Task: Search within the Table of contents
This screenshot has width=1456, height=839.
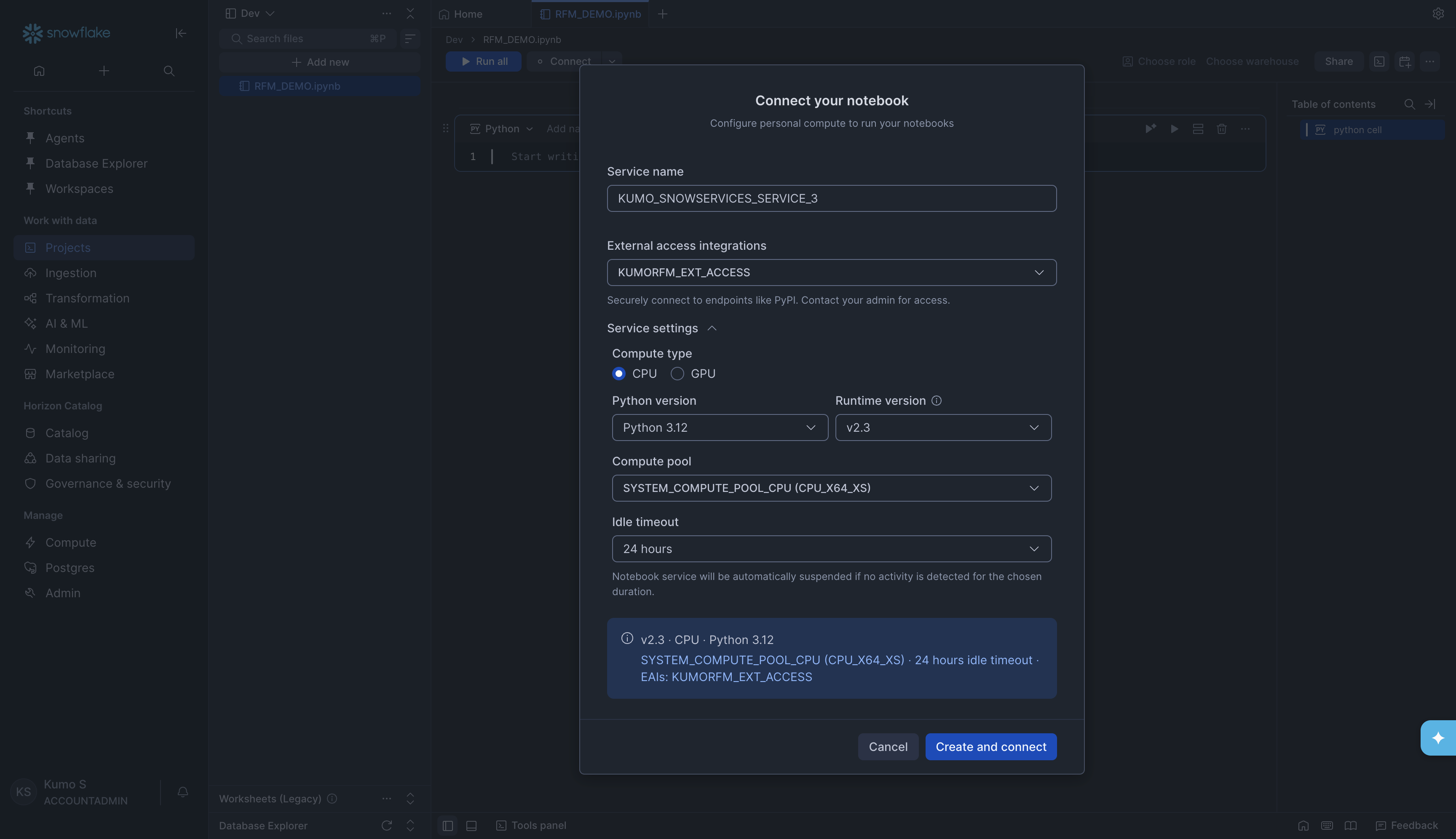Action: (1409, 104)
